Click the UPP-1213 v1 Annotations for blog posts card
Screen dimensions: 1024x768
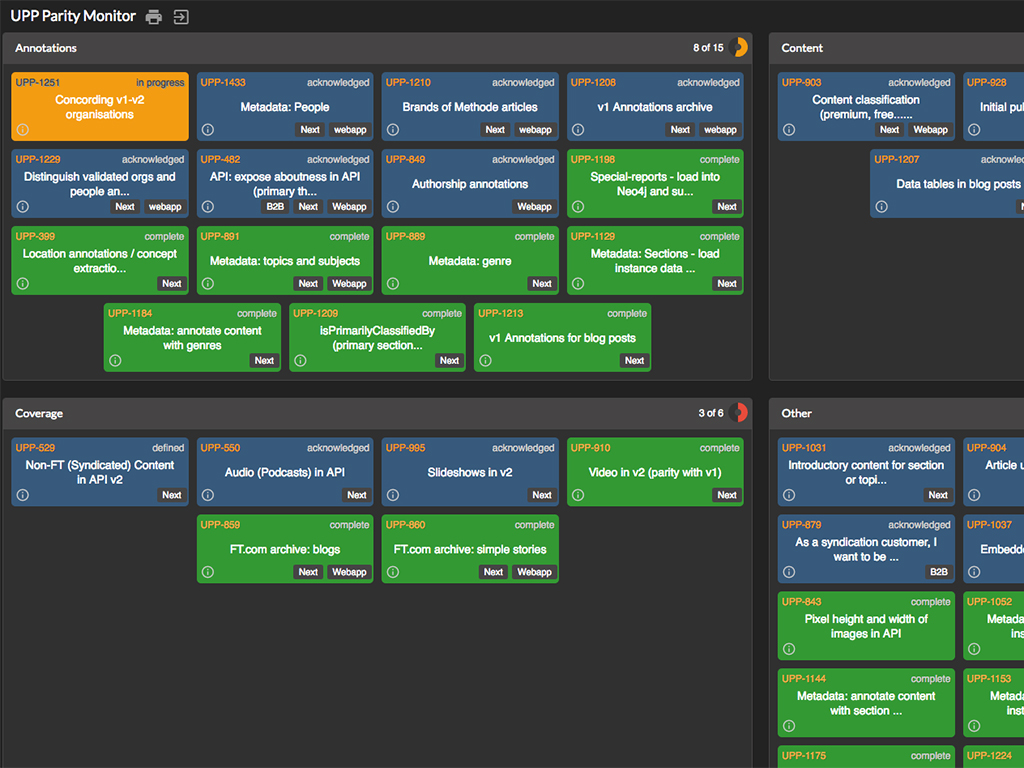(562, 337)
